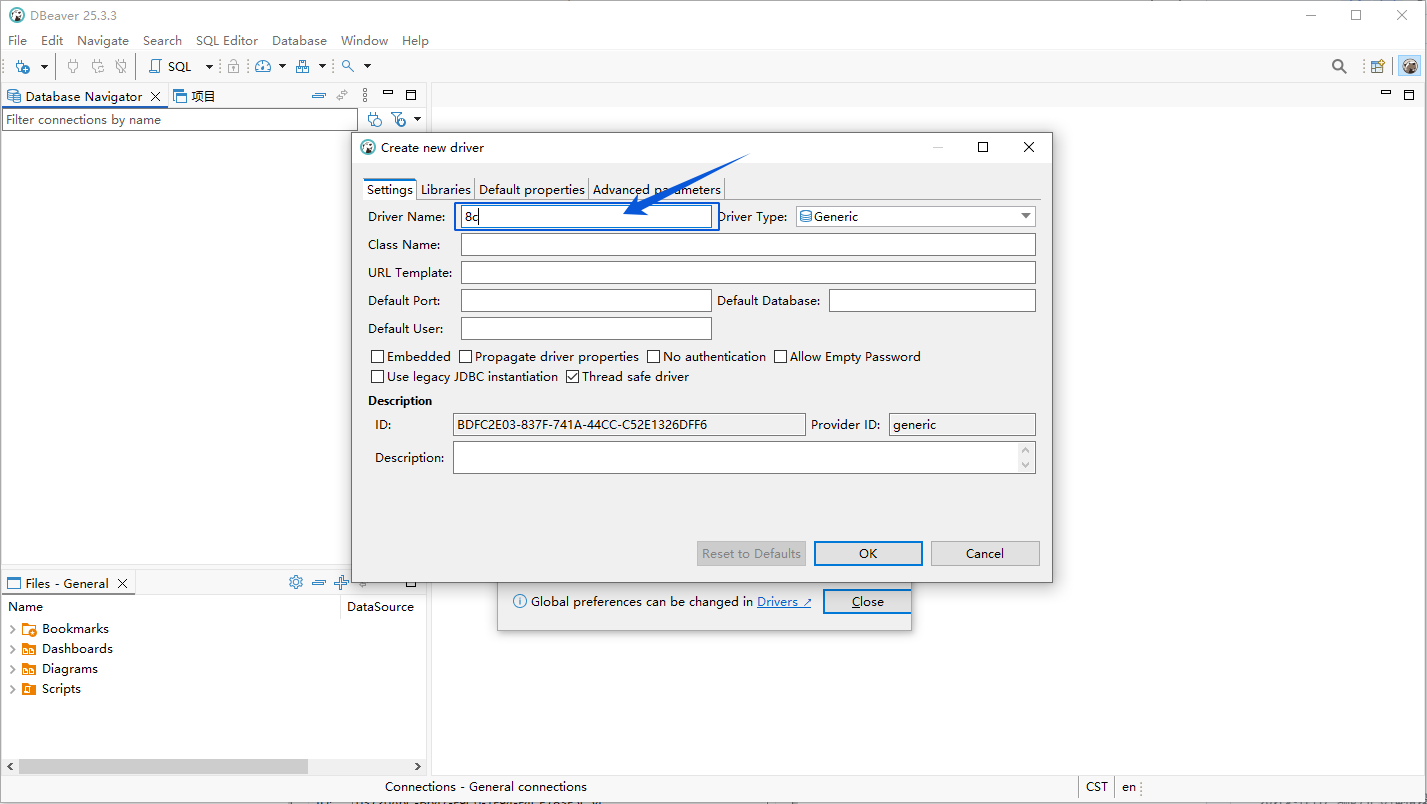Select the Bookmarks folder

75,629
